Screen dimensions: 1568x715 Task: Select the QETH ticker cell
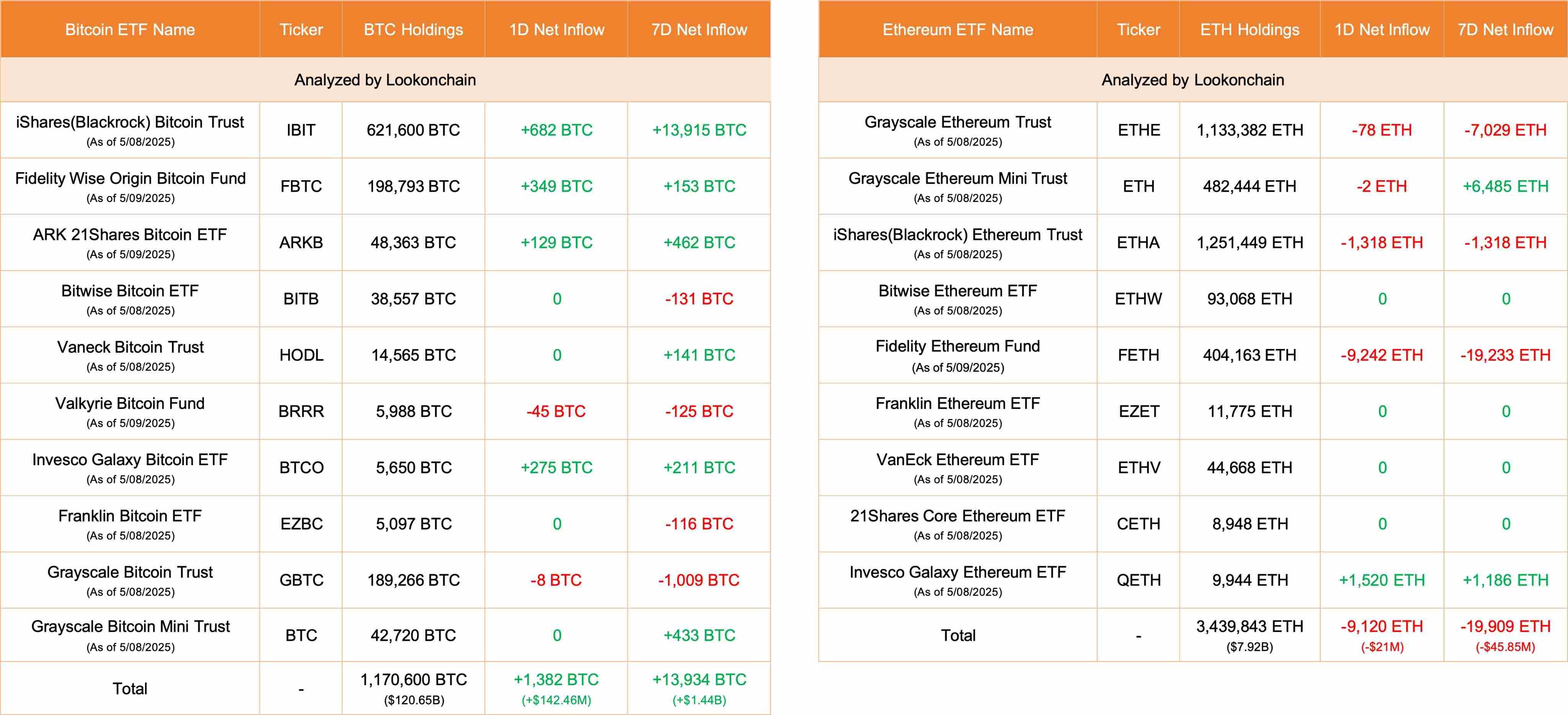click(x=1138, y=580)
